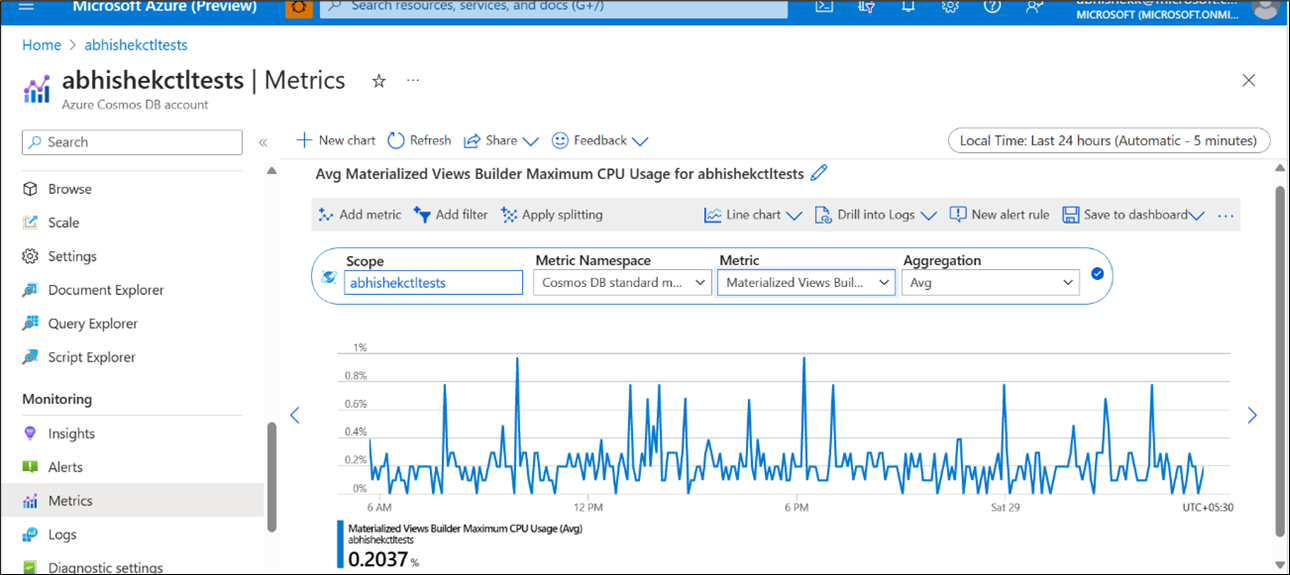Image resolution: width=1290 pixels, height=575 pixels.
Task: Click the Sat 29 axis label
Action: click(1004, 507)
